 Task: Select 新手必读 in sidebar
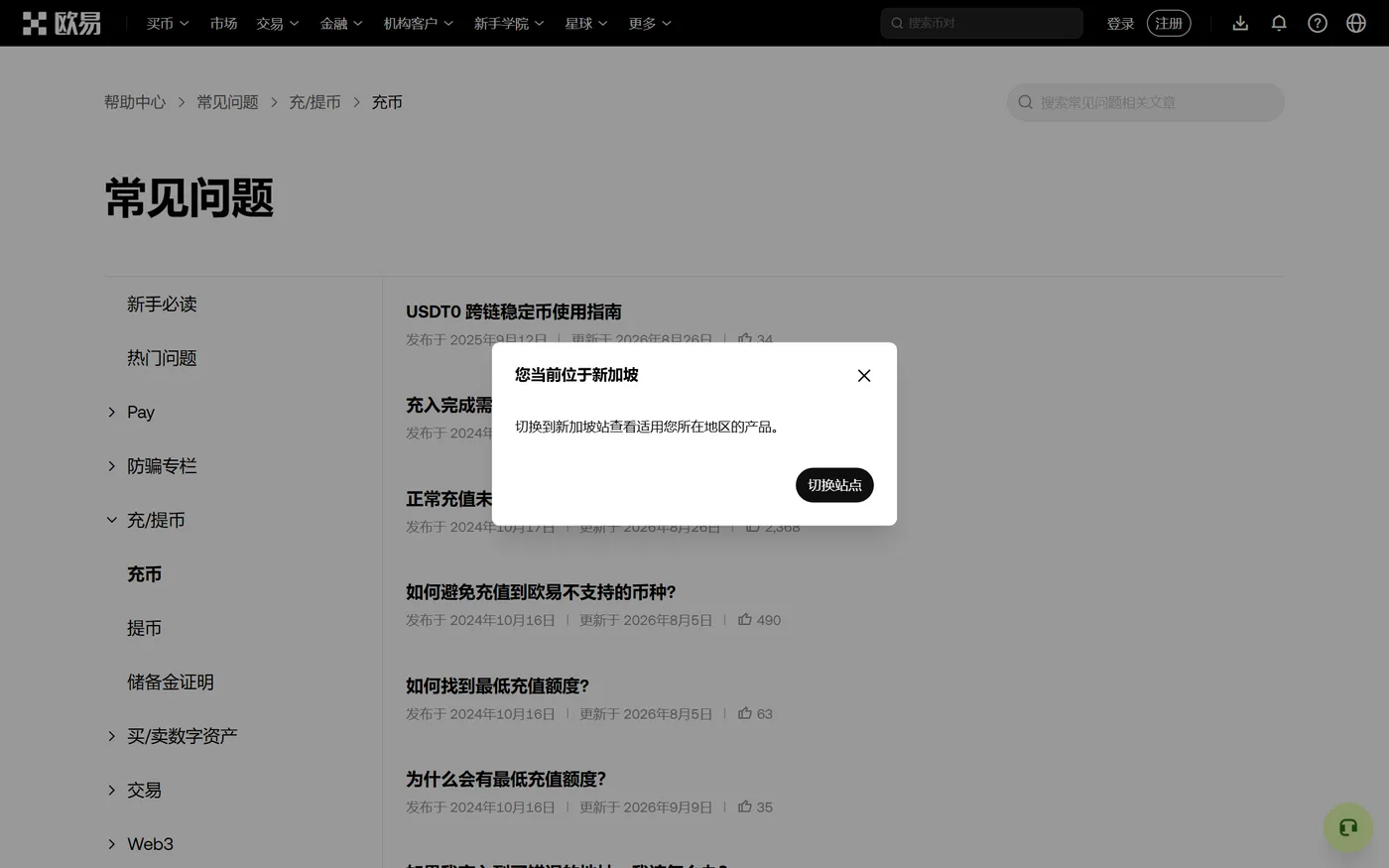[162, 305]
